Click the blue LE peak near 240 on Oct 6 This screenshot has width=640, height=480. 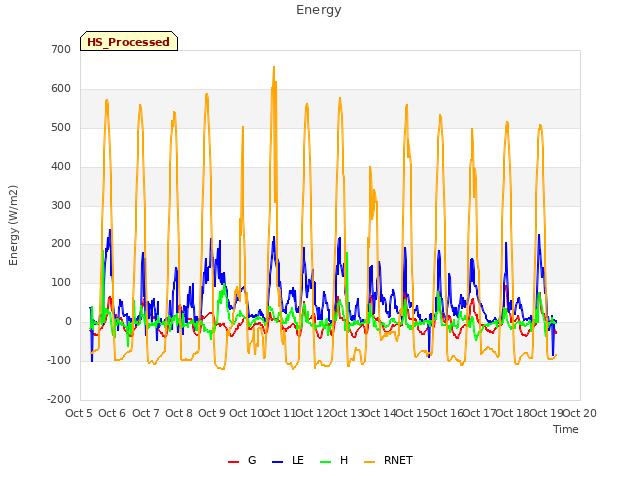pos(110,231)
